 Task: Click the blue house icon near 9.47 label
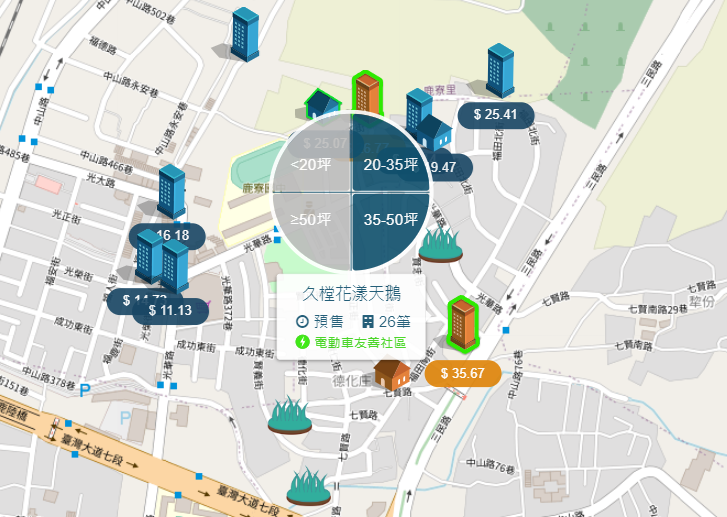tap(435, 132)
